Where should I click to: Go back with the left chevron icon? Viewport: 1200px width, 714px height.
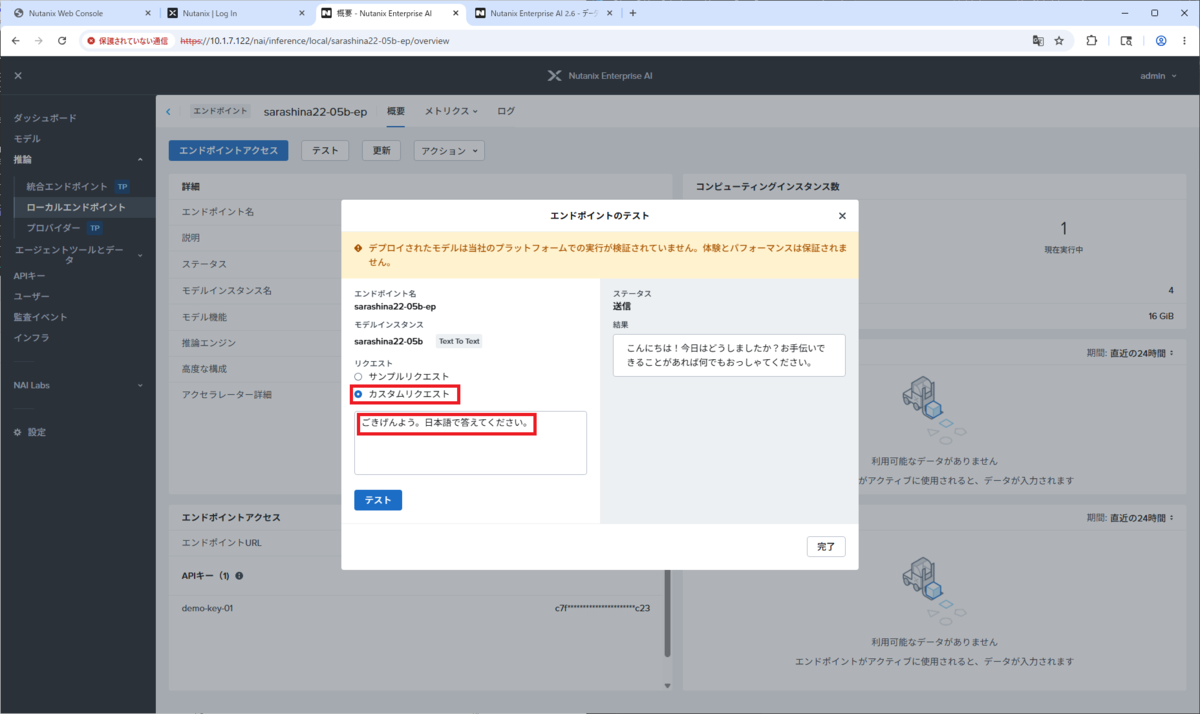pyautogui.click(x=169, y=111)
